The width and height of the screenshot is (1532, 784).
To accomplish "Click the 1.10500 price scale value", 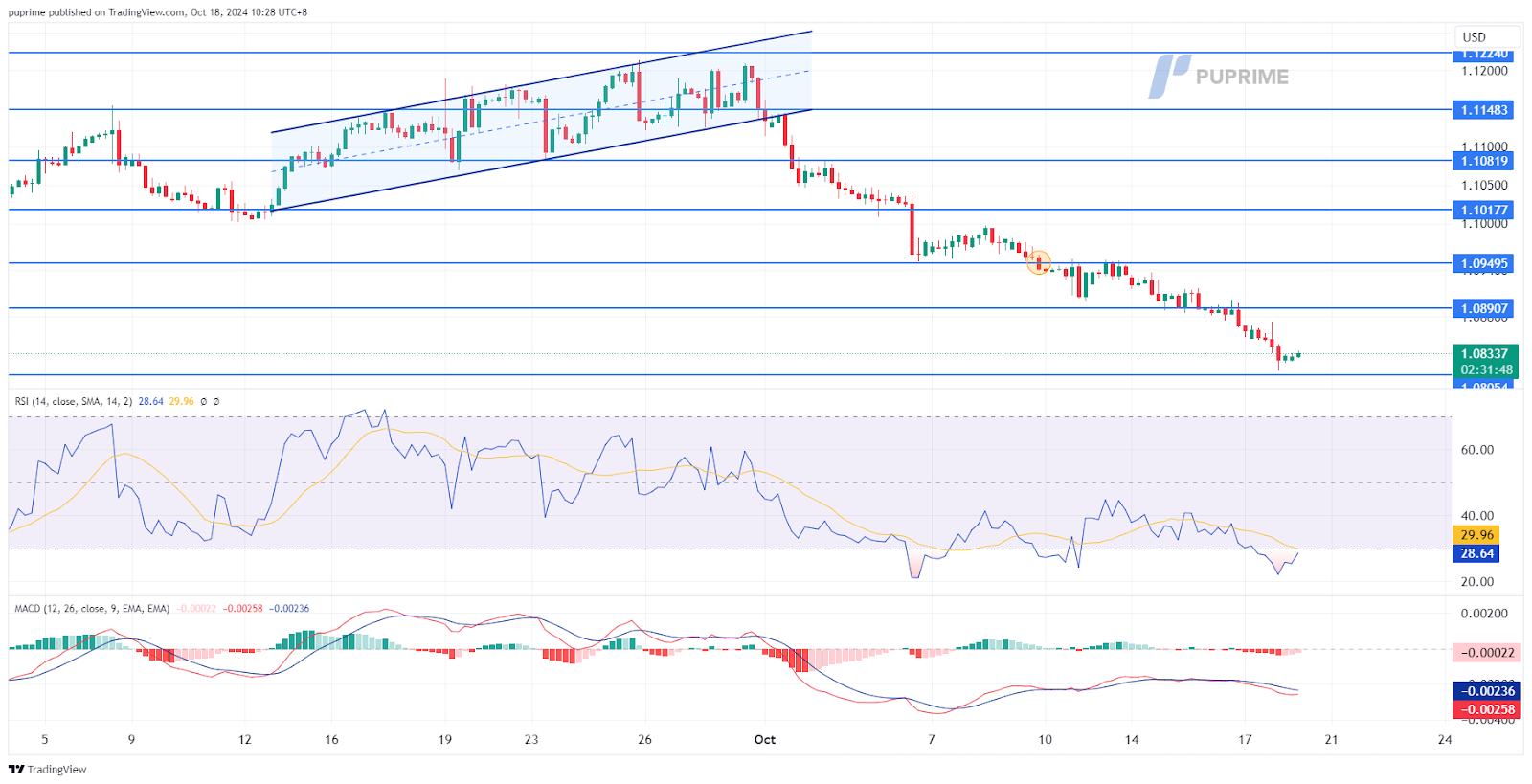I will click(x=1484, y=185).
